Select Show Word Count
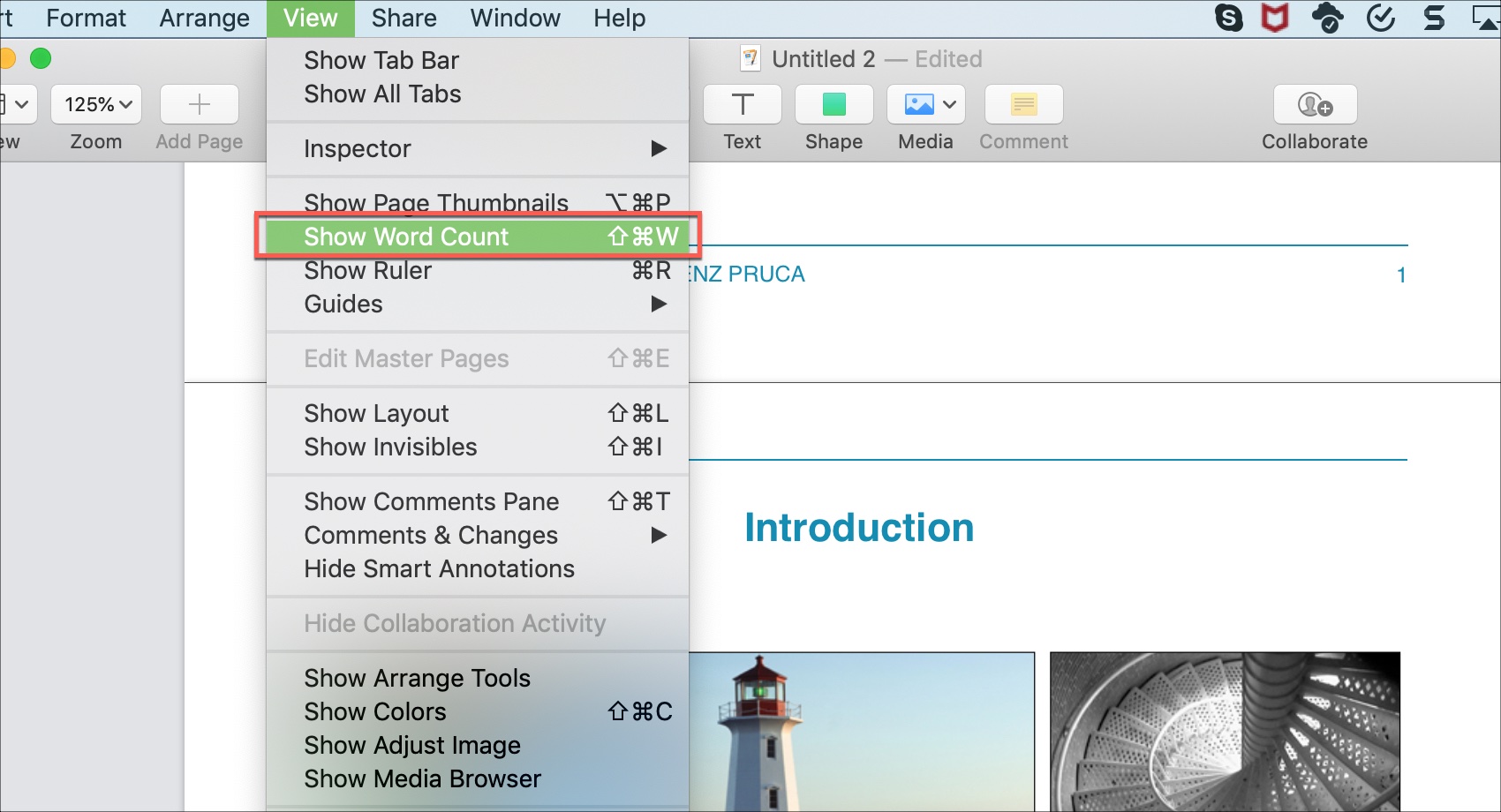Viewport: 1501px width, 812px height. tap(478, 237)
